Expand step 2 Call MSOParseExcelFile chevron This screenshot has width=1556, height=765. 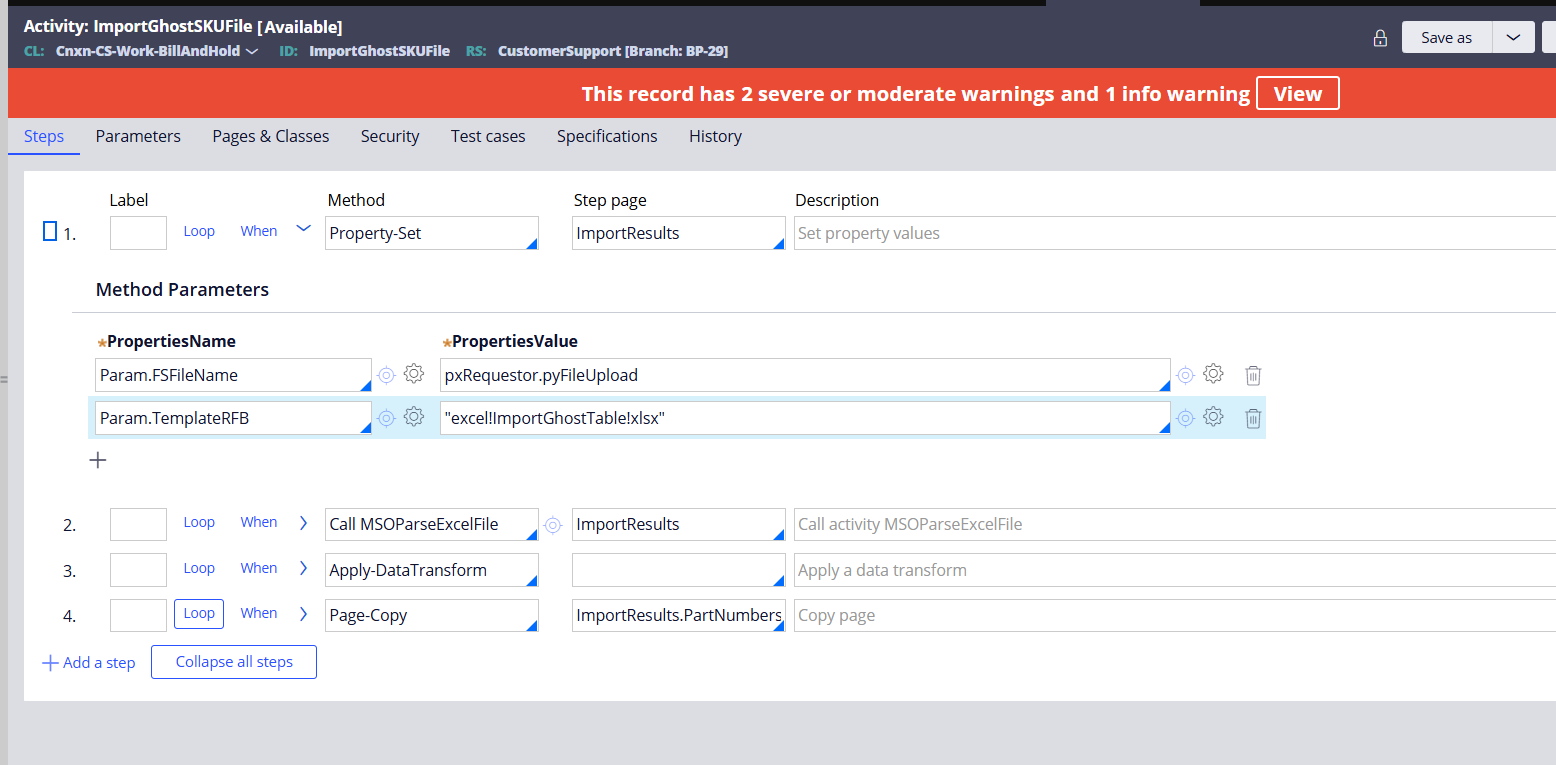point(304,523)
